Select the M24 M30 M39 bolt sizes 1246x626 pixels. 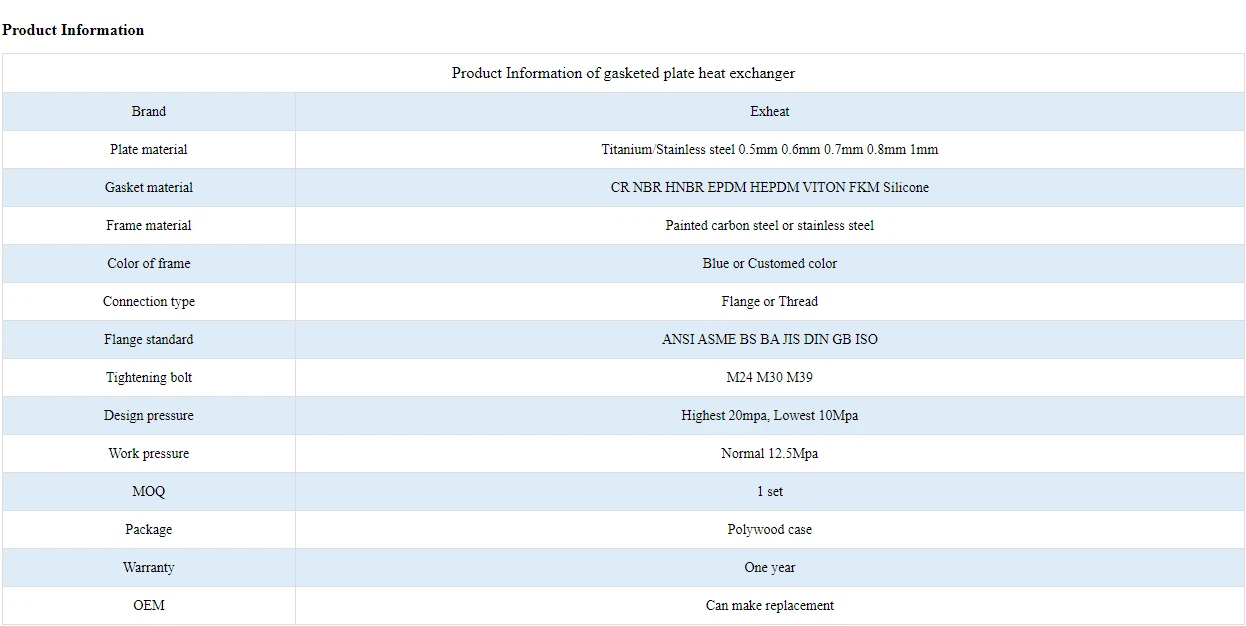coord(769,377)
